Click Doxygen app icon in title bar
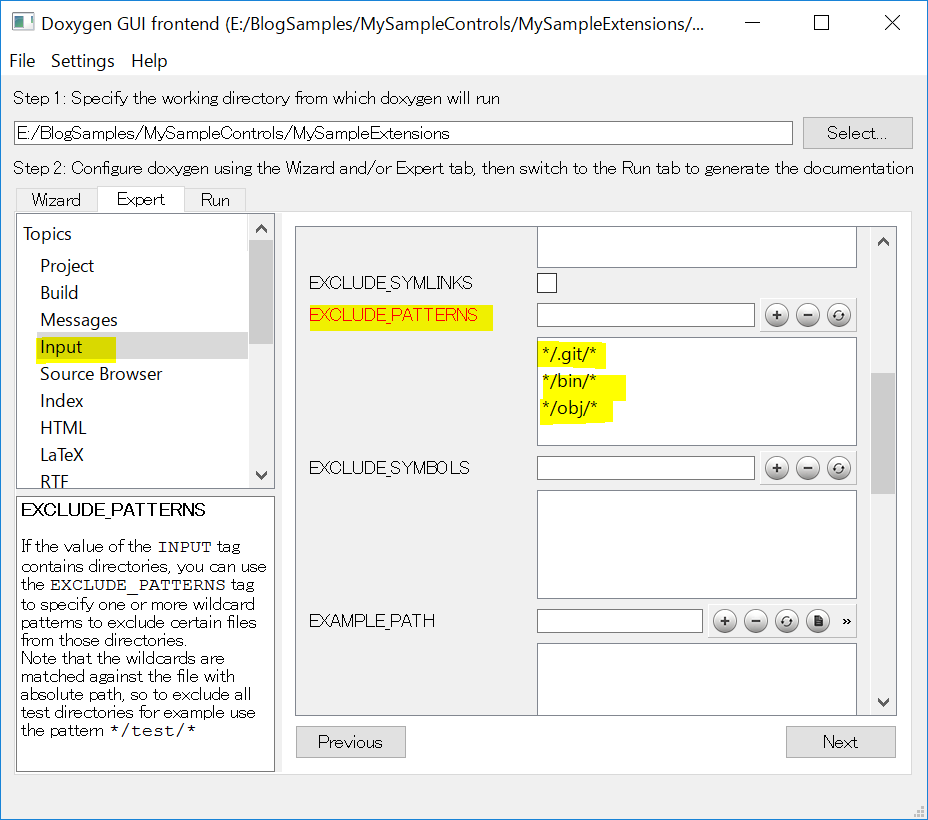The width and height of the screenshot is (928, 820). tap(23, 23)
